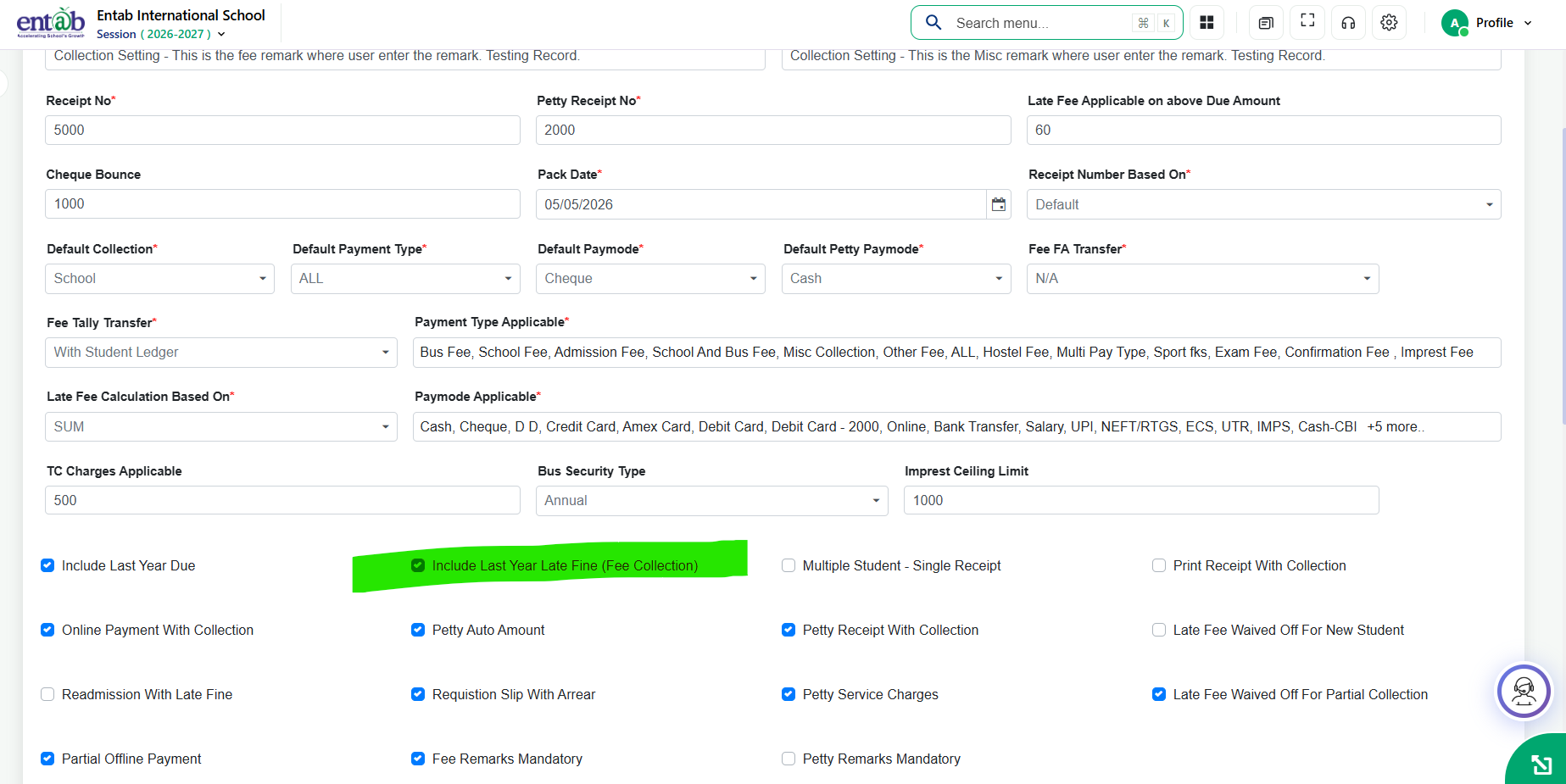The width and height of the screenshot is (1566, 784).
Task: Click the search magnifier icon
Action: click(933, 23)
